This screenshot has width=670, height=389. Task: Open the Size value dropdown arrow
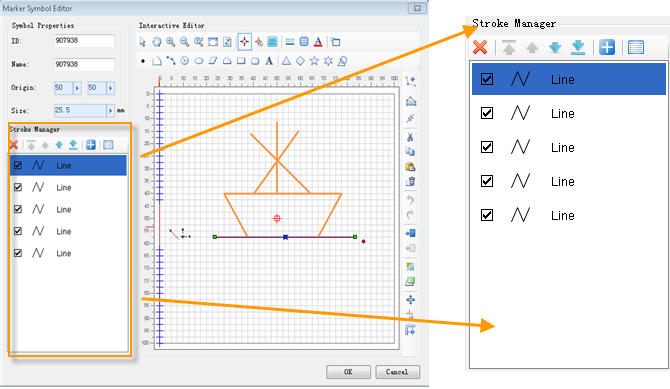110,111
